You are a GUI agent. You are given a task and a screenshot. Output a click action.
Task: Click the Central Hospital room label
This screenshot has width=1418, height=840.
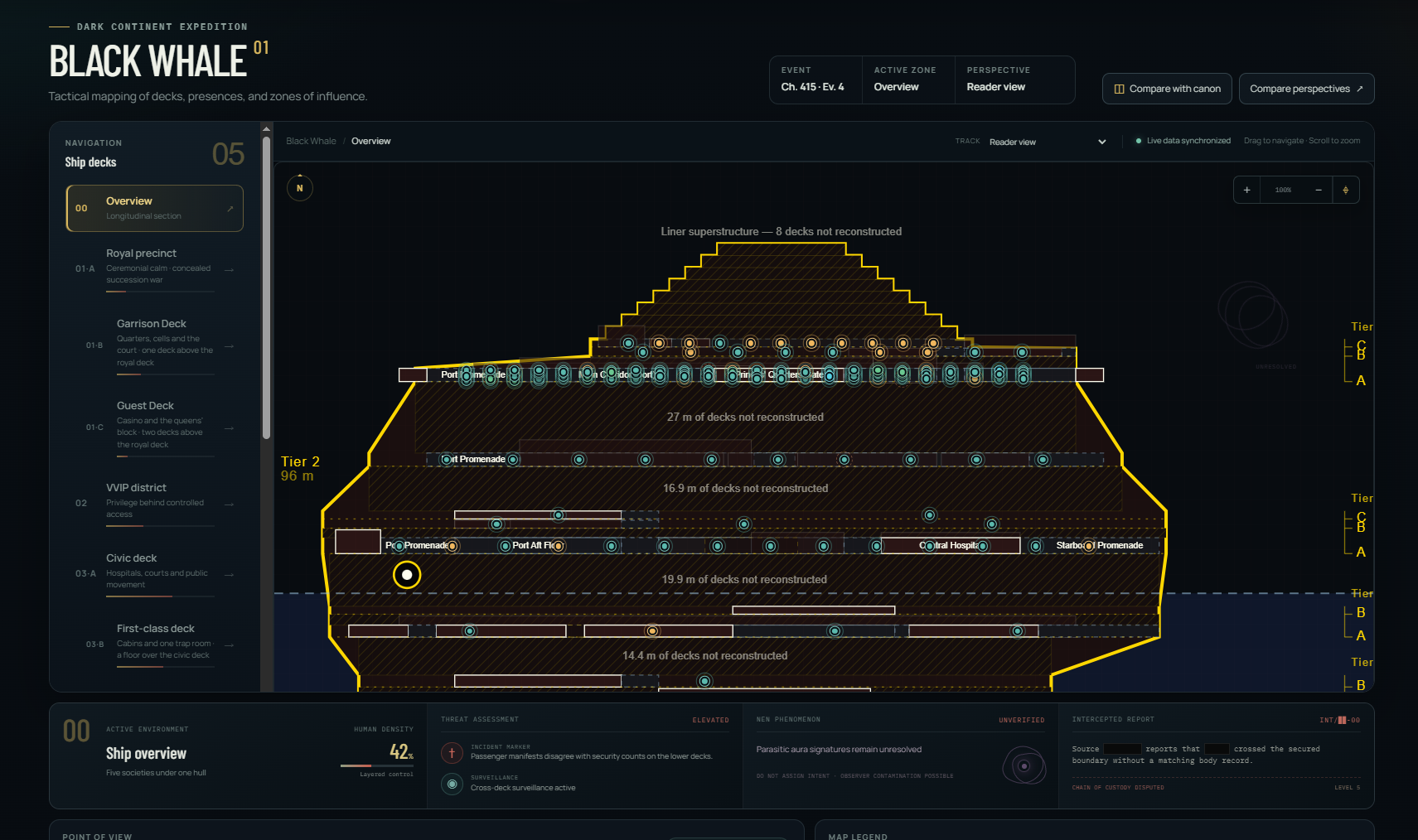pyautogui.click(x=949, y=546)
